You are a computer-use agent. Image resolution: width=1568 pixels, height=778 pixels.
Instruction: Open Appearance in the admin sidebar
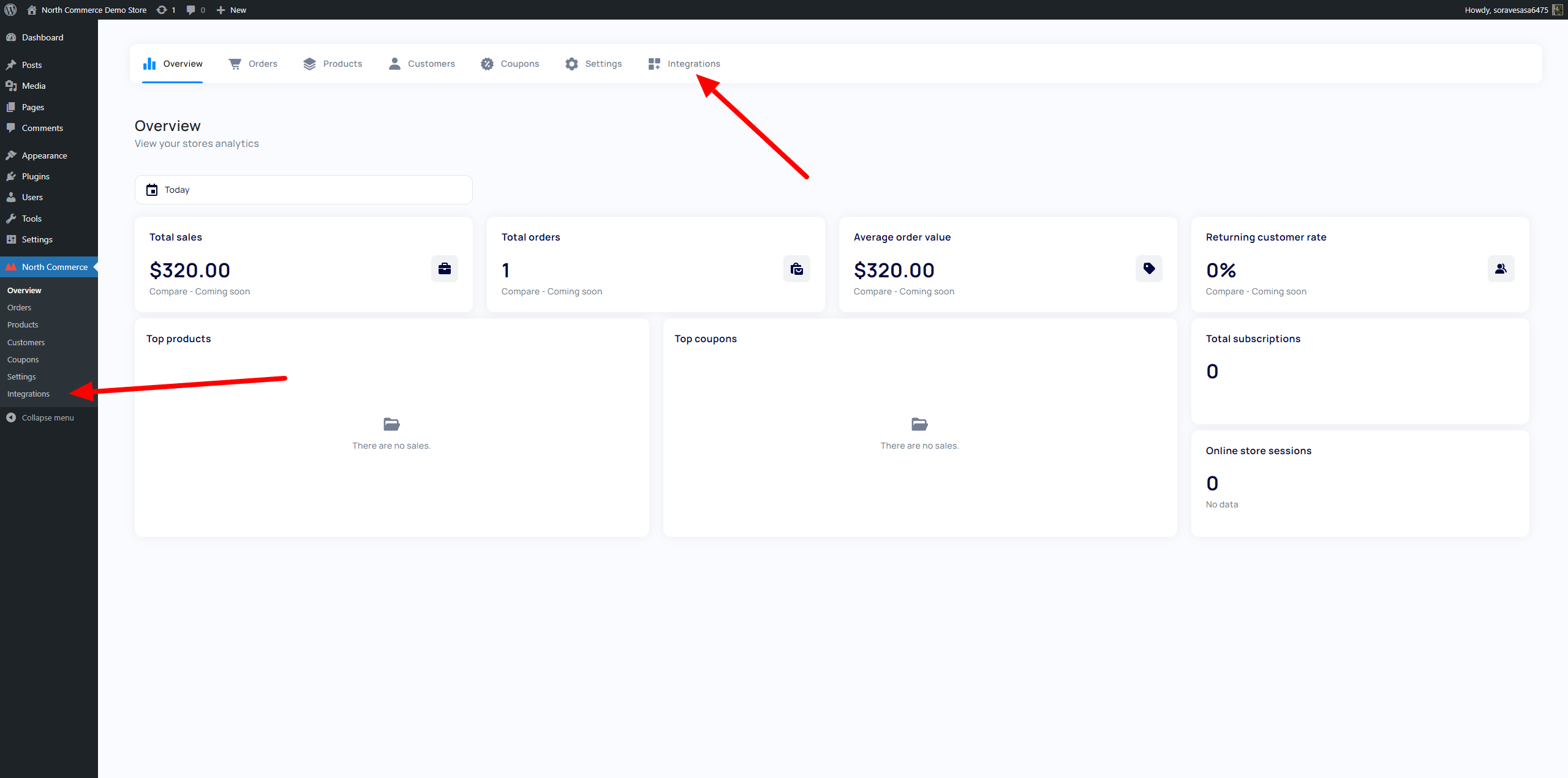tap(44, 155)
